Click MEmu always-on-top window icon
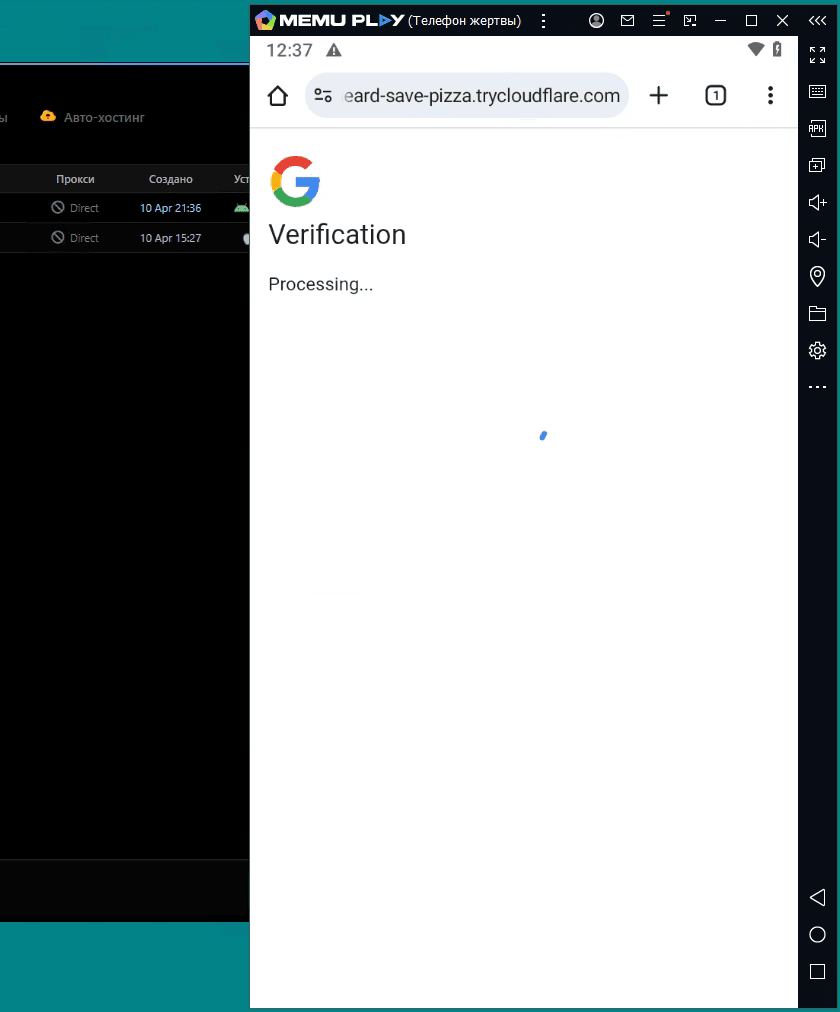The image size is (840, 1012). [x=690, y=21]
